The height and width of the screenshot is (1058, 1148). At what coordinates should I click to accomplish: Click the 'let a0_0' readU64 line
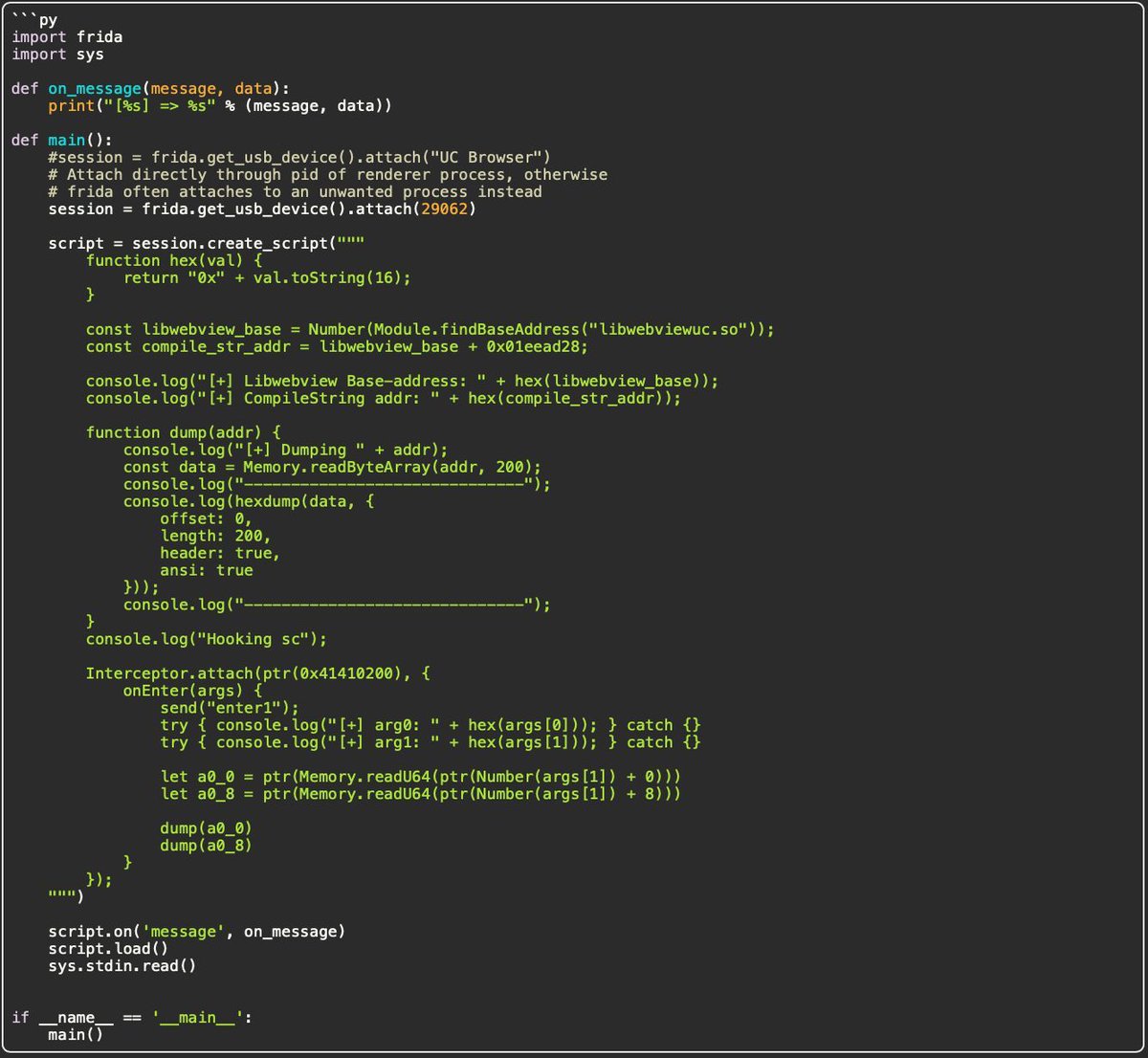pyautogui.click(x=421, y=777)
